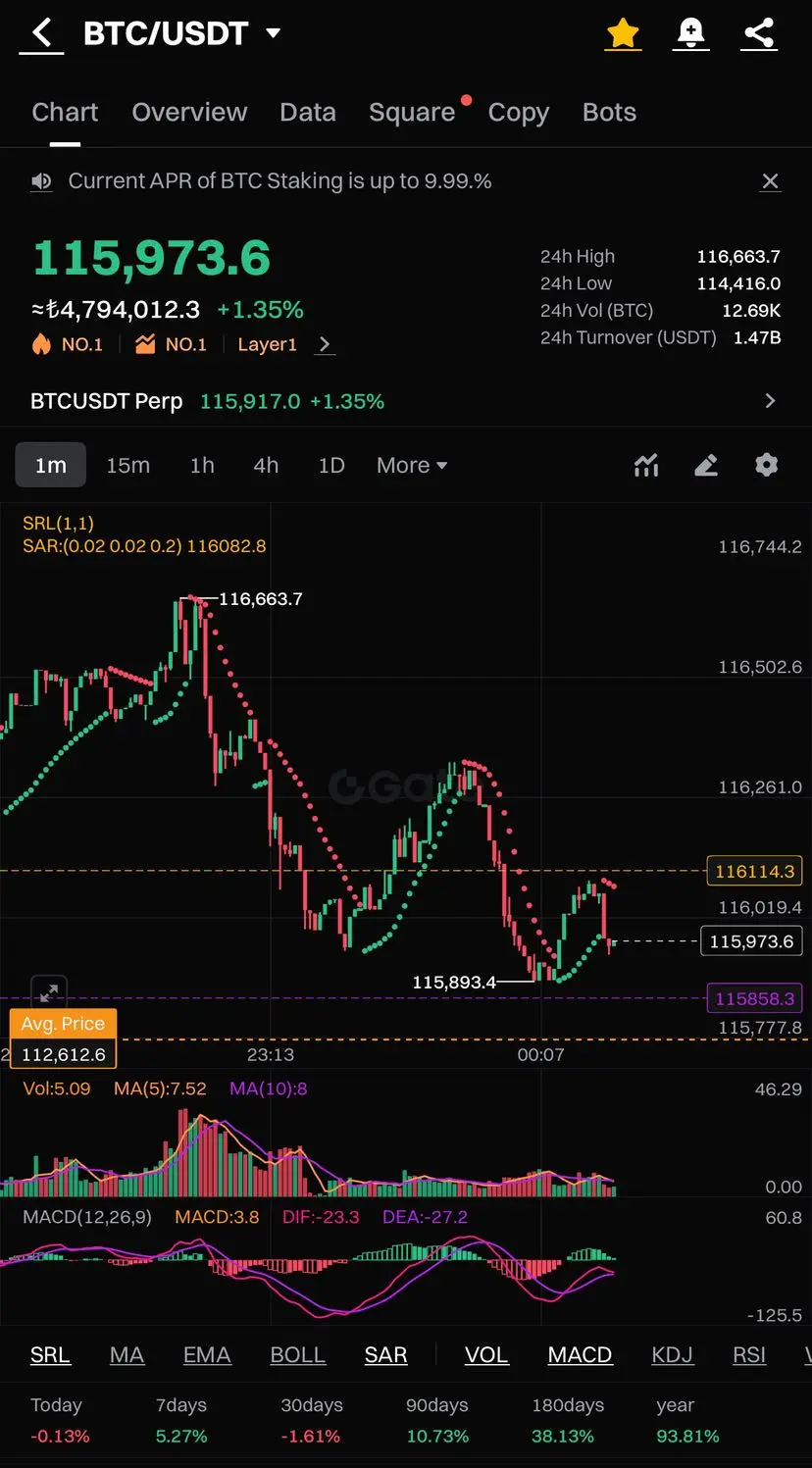Switch to the Overview tab
Viewport: 812px width, 1468px height.
coord(189,113)
